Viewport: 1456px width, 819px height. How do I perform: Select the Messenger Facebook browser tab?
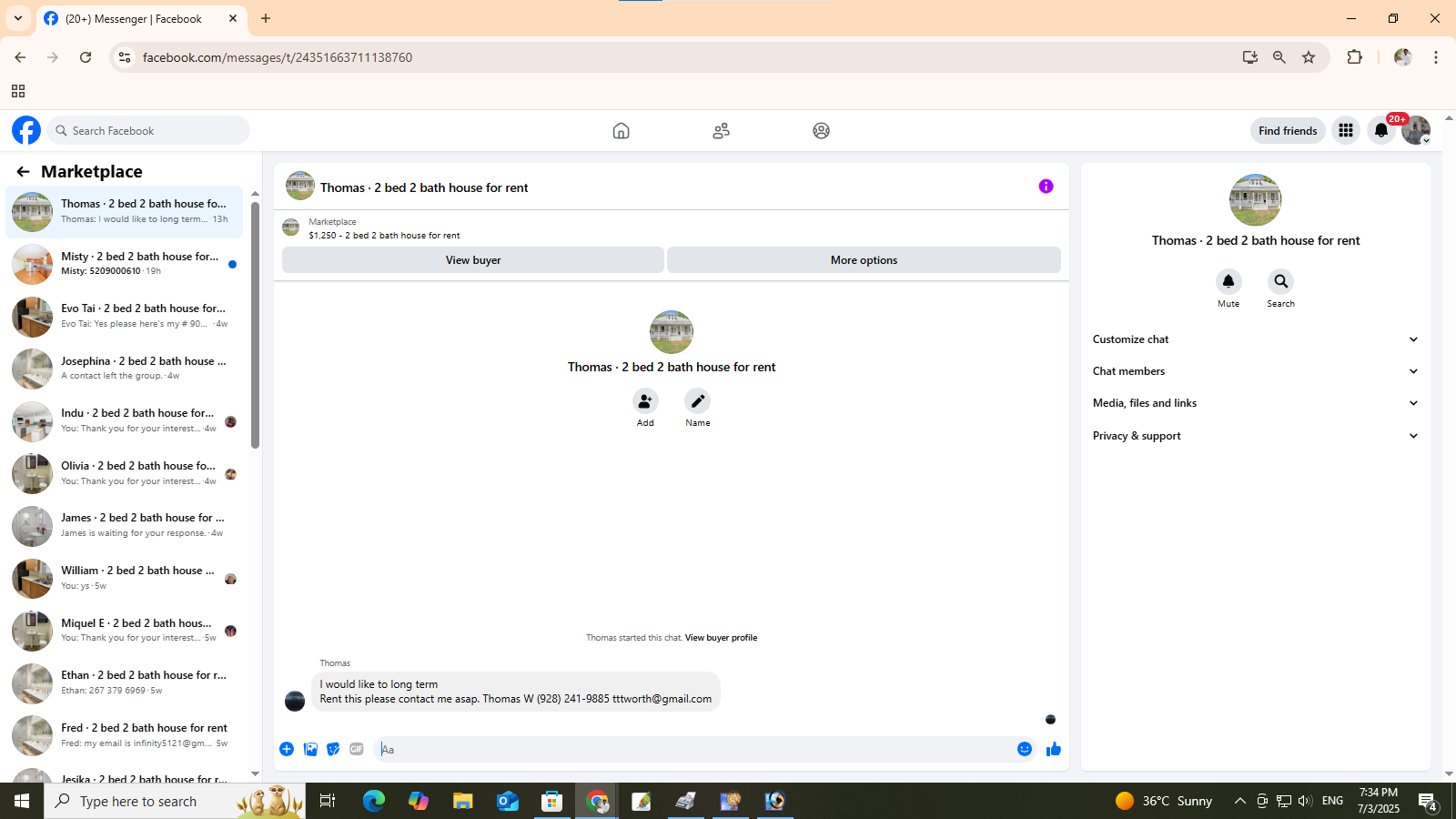point(141,18)
